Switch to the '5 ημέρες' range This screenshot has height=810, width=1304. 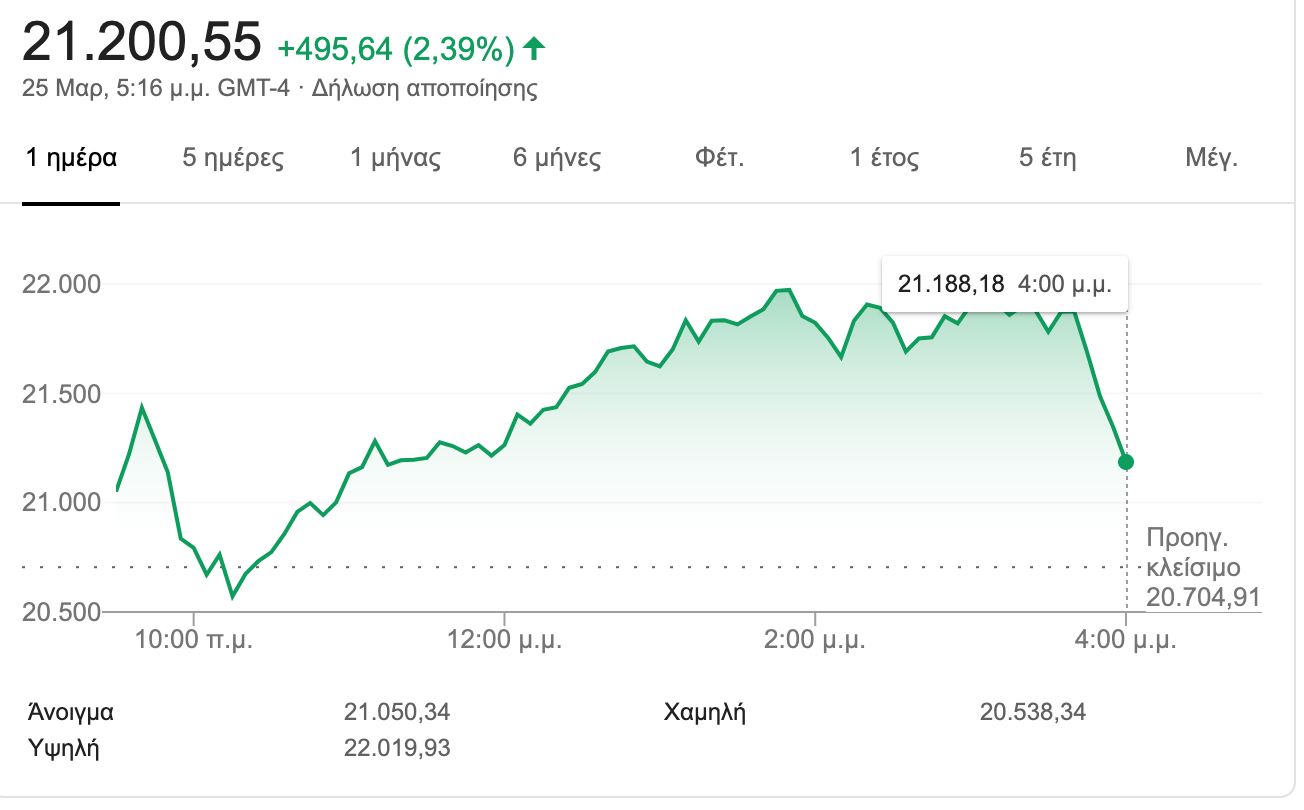[233, 158]
